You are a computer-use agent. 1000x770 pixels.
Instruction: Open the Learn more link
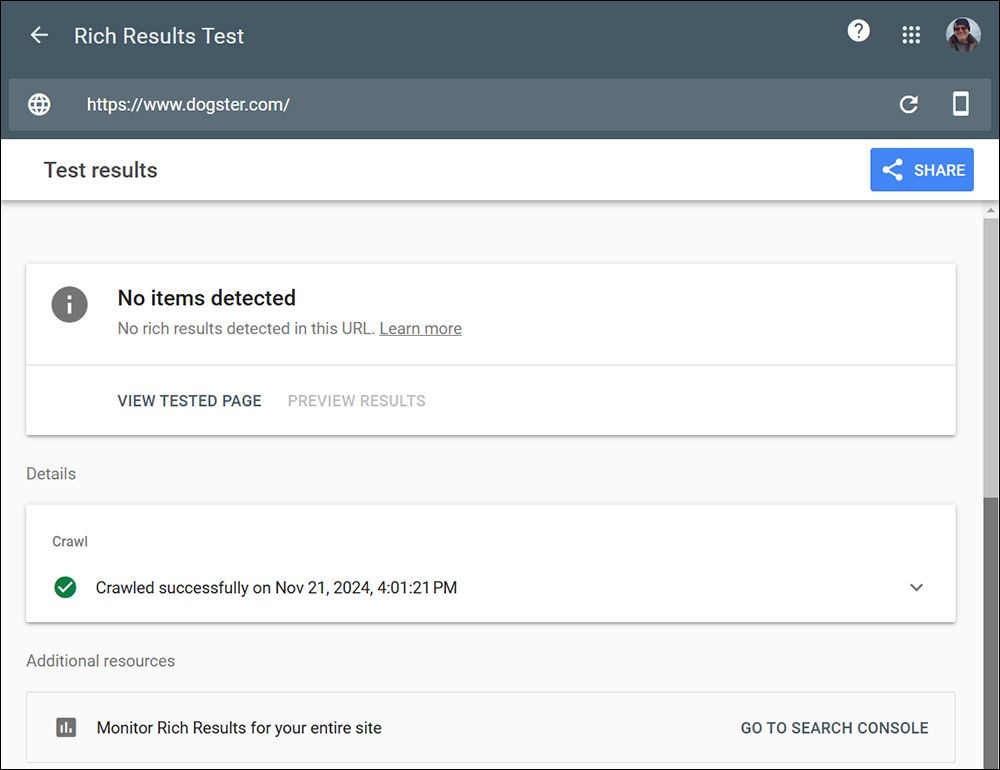point(420,328)
